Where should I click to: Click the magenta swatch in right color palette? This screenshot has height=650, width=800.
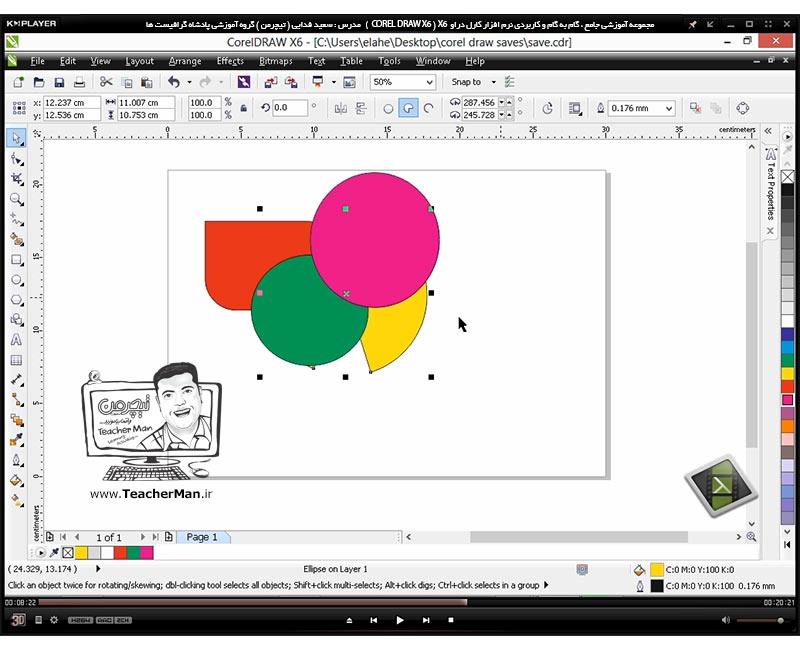tap(787, 399)
